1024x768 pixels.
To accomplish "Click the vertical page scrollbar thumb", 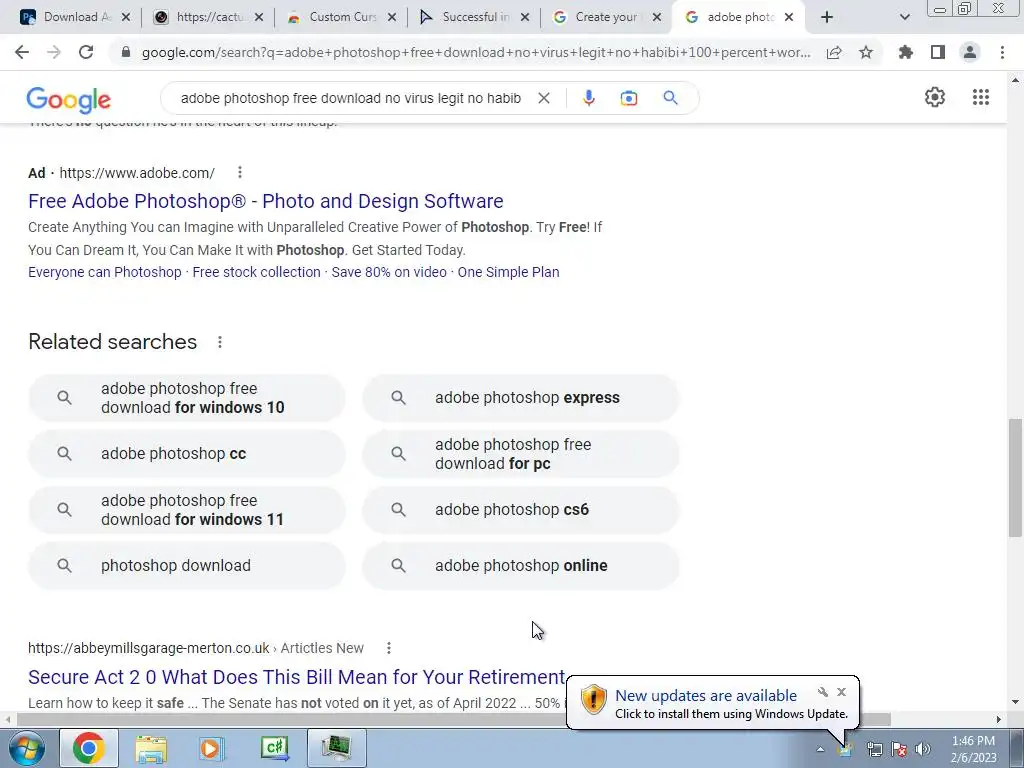I will click(1015, 477).
